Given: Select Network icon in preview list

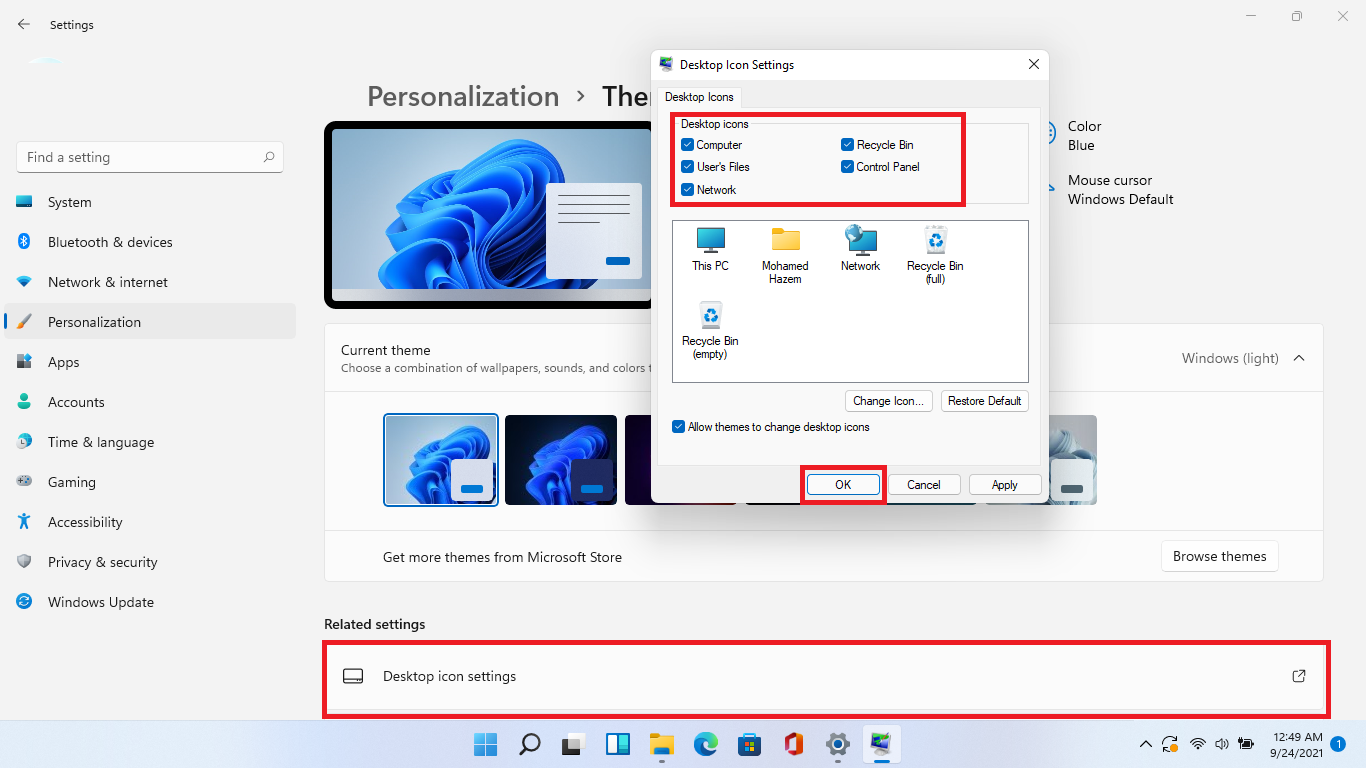Looking at the screenshot, I should click(860, 249).
